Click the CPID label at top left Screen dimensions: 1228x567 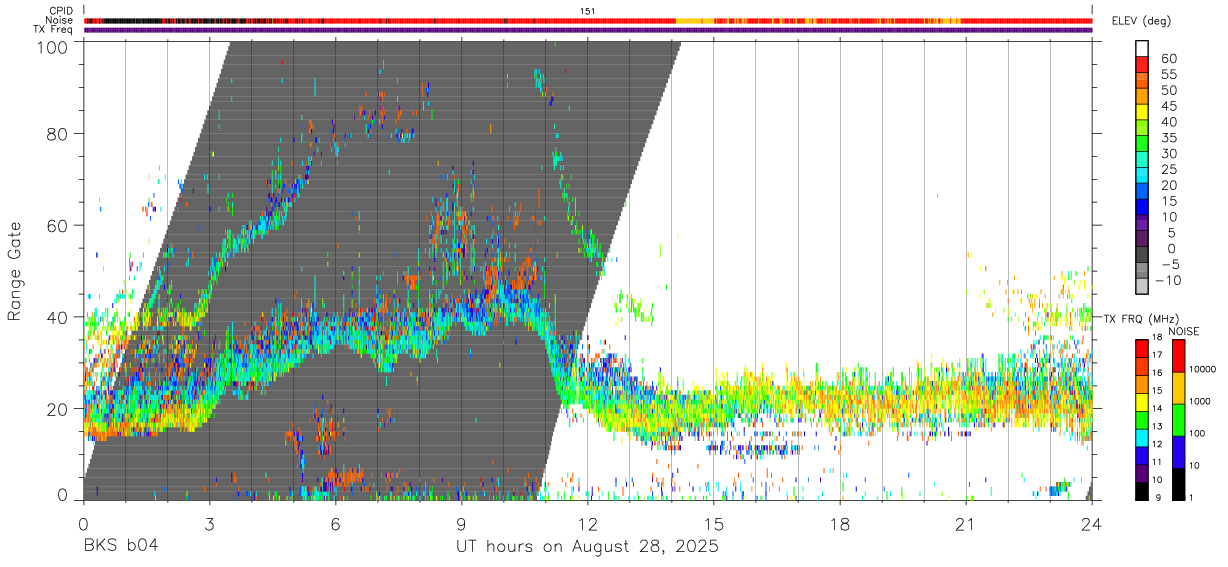[61, 10]
